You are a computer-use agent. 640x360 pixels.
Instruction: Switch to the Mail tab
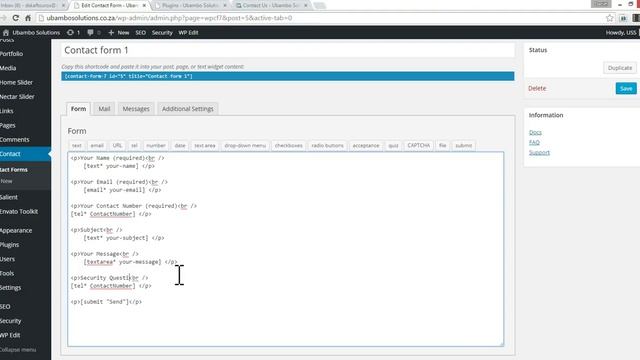104,109
